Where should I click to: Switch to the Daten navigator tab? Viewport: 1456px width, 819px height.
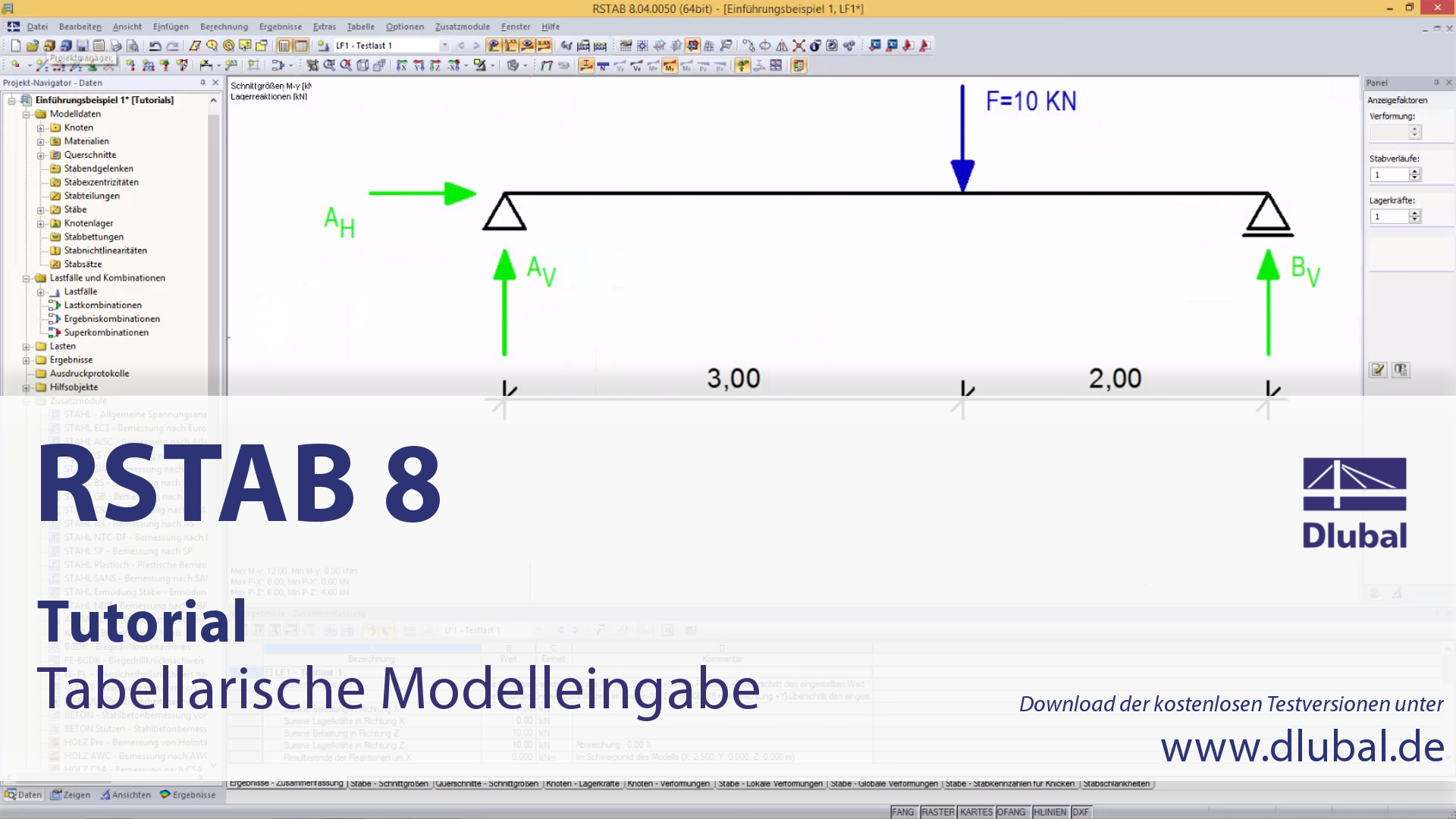click(x=24, y=795)
